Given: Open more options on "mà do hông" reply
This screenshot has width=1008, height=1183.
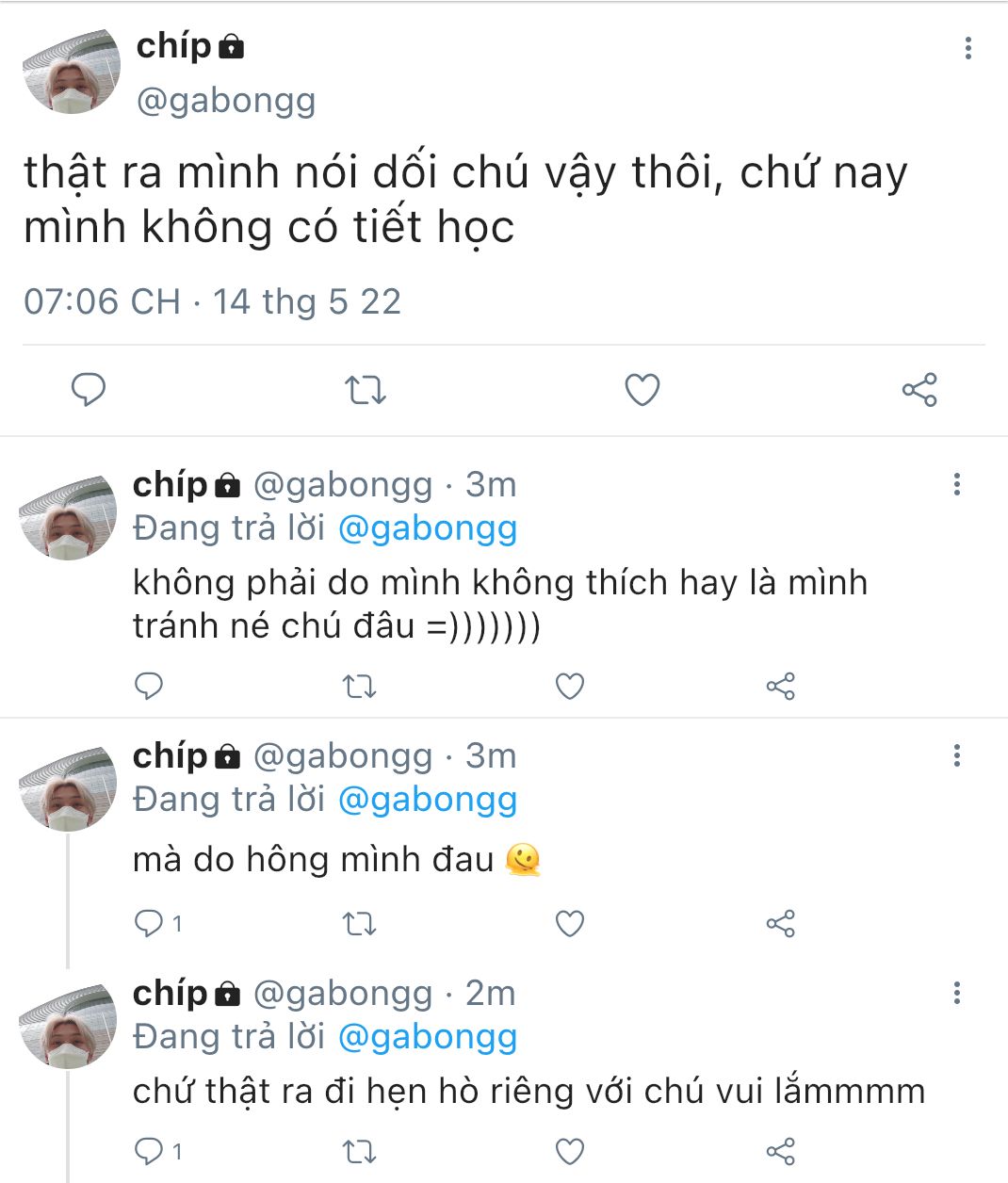Looking at the screenshot, I should coord(957,754).
